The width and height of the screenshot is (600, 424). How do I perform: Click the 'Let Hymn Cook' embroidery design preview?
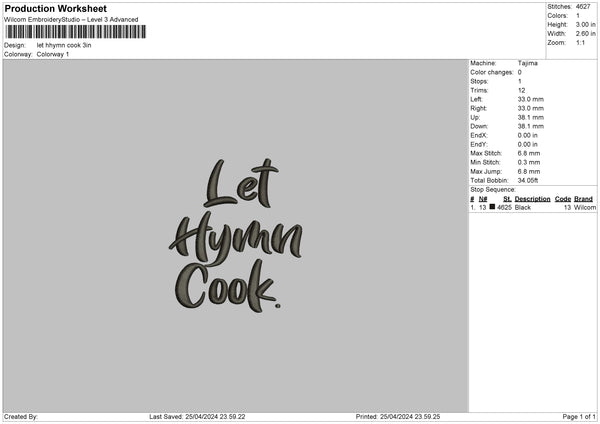(236, 235)
